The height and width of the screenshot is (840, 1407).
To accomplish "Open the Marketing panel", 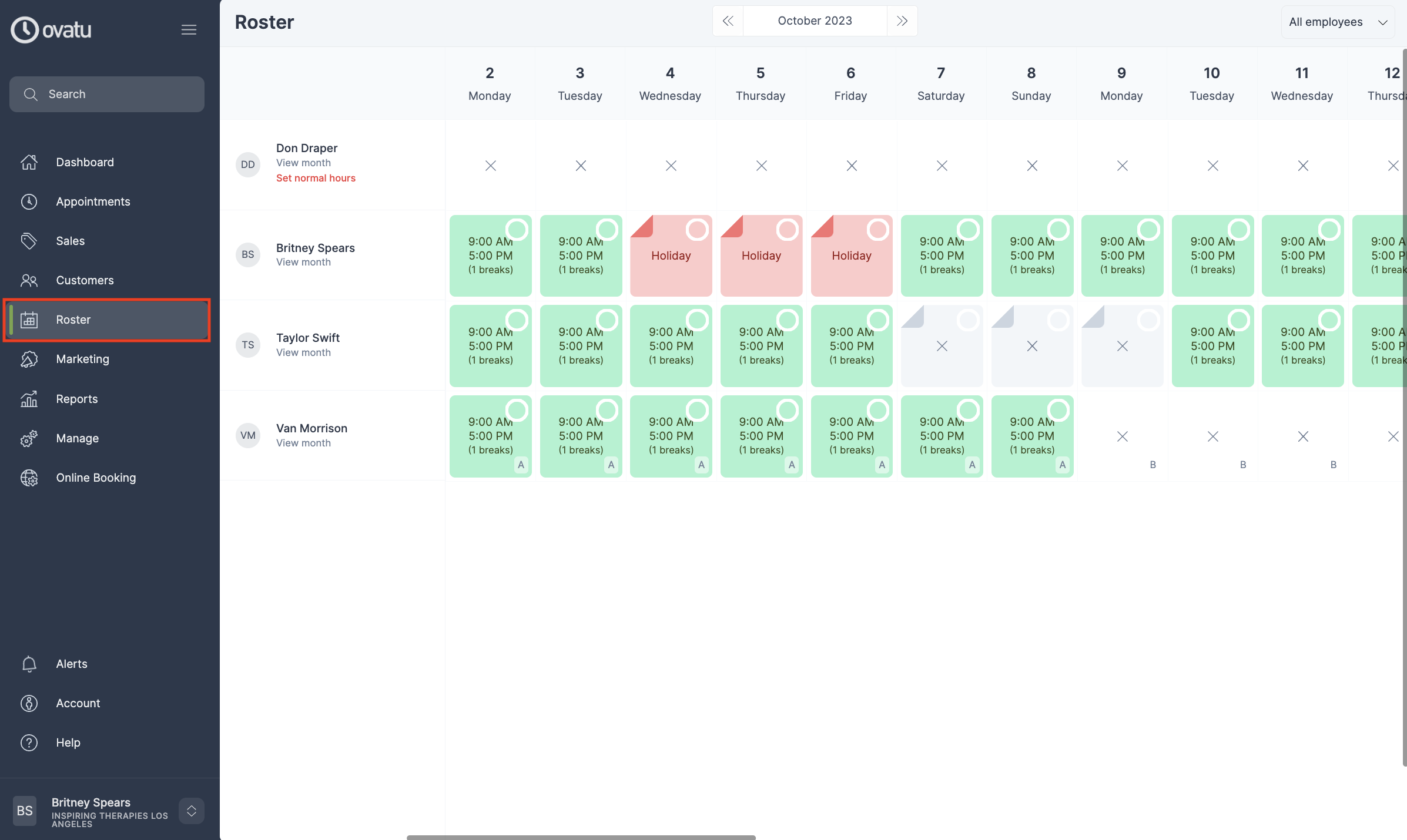I will click(x=82, y=359).
